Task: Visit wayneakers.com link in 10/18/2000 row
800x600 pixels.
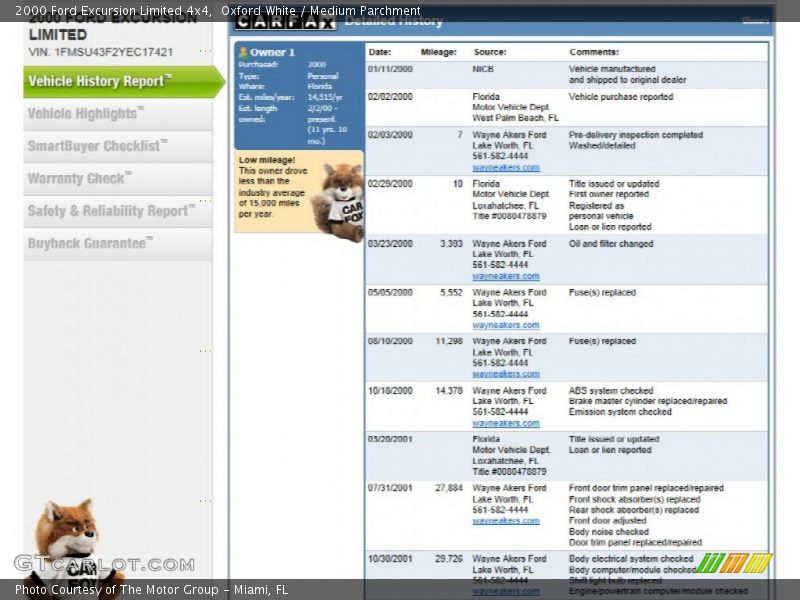Action: point(505,423)
